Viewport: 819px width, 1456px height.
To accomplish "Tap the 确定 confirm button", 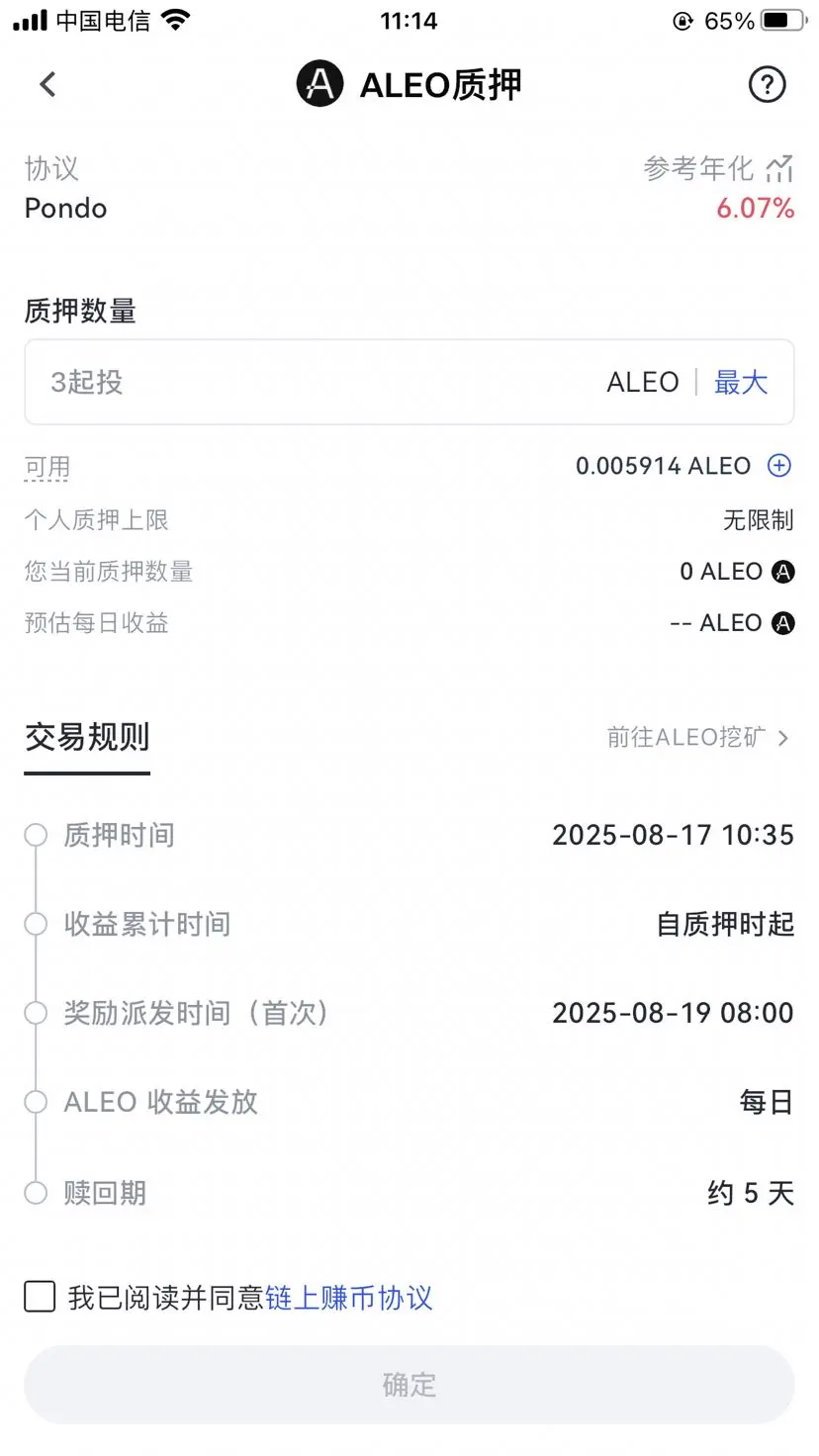I will click(409, 1385).
